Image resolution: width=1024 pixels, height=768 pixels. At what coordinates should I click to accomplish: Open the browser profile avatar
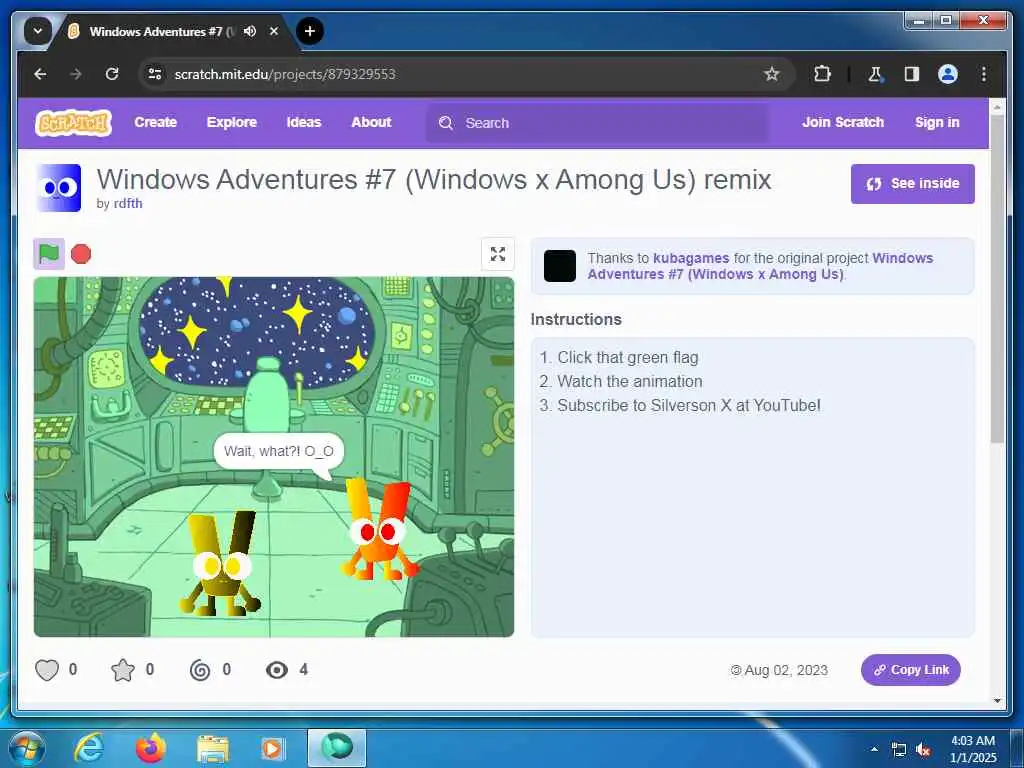coord(948,74)
